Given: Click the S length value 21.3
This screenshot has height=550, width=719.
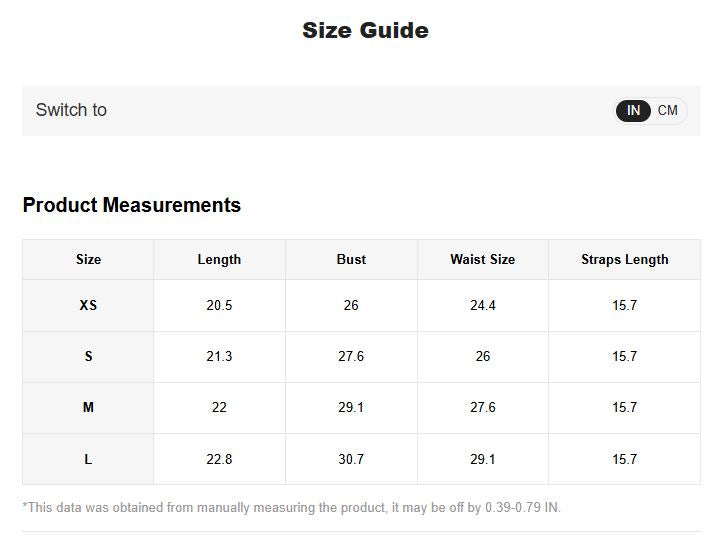Looking at the screenshot, I should 219,356.
